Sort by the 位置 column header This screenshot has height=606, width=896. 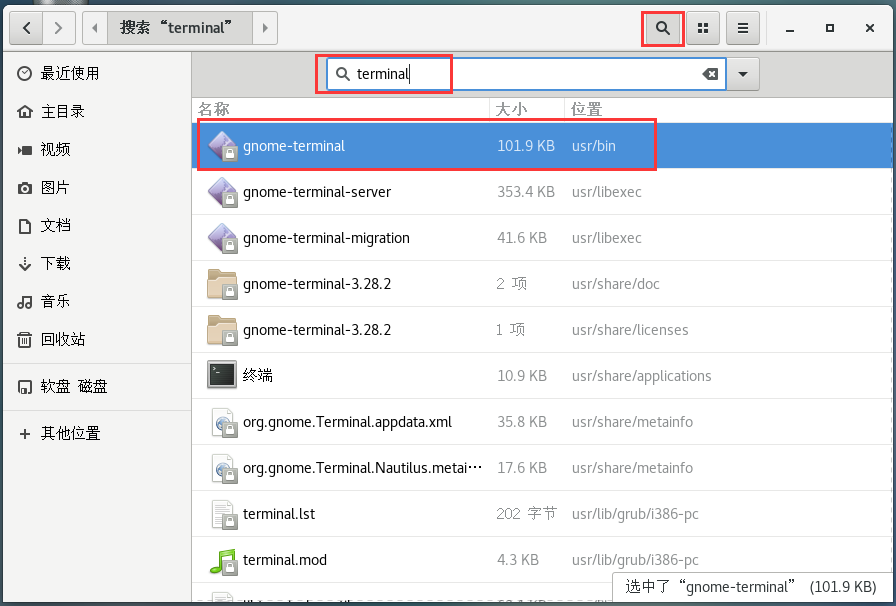click(x=729, y=109)
